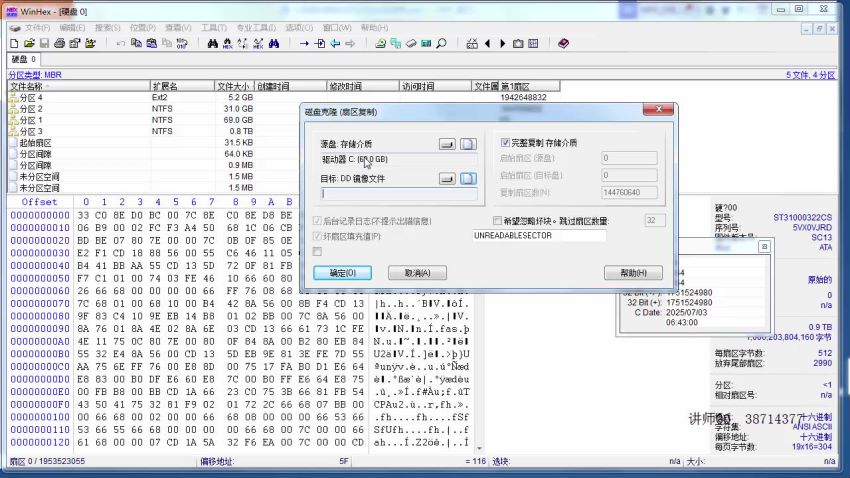Click the Open file folder icon
The width and height of the screenshot is (850, 478).
(x=29, y=43)
